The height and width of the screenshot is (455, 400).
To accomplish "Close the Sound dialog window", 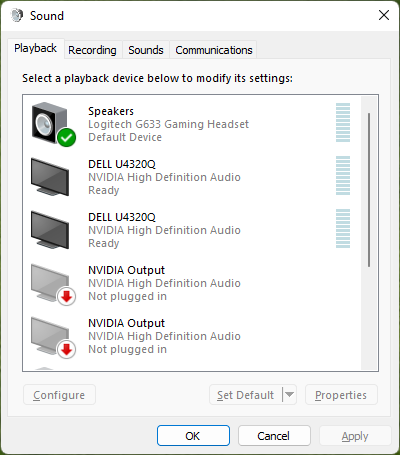I will click(384, 15).
